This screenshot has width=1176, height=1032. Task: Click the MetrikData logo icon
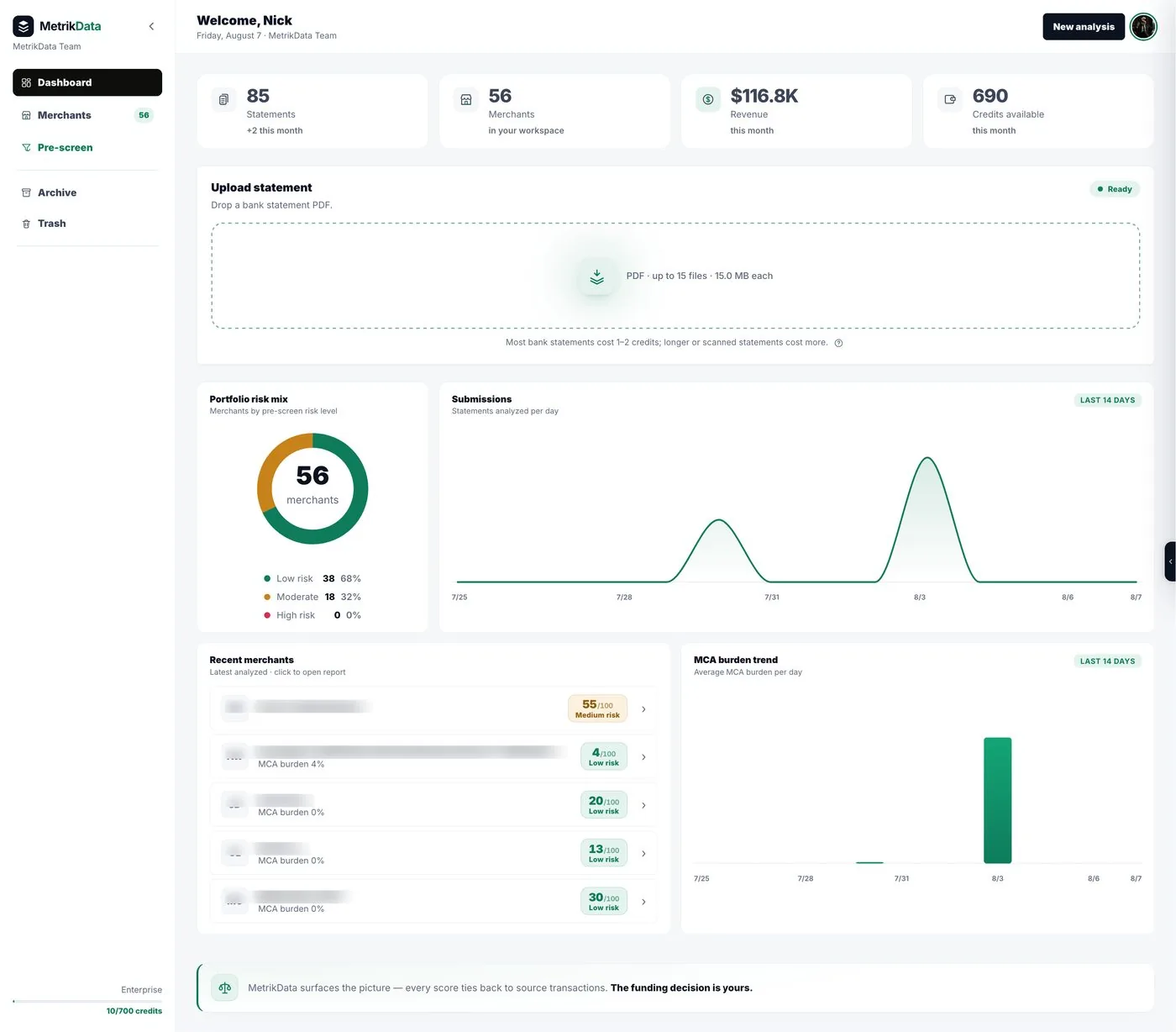coord(24,26)
